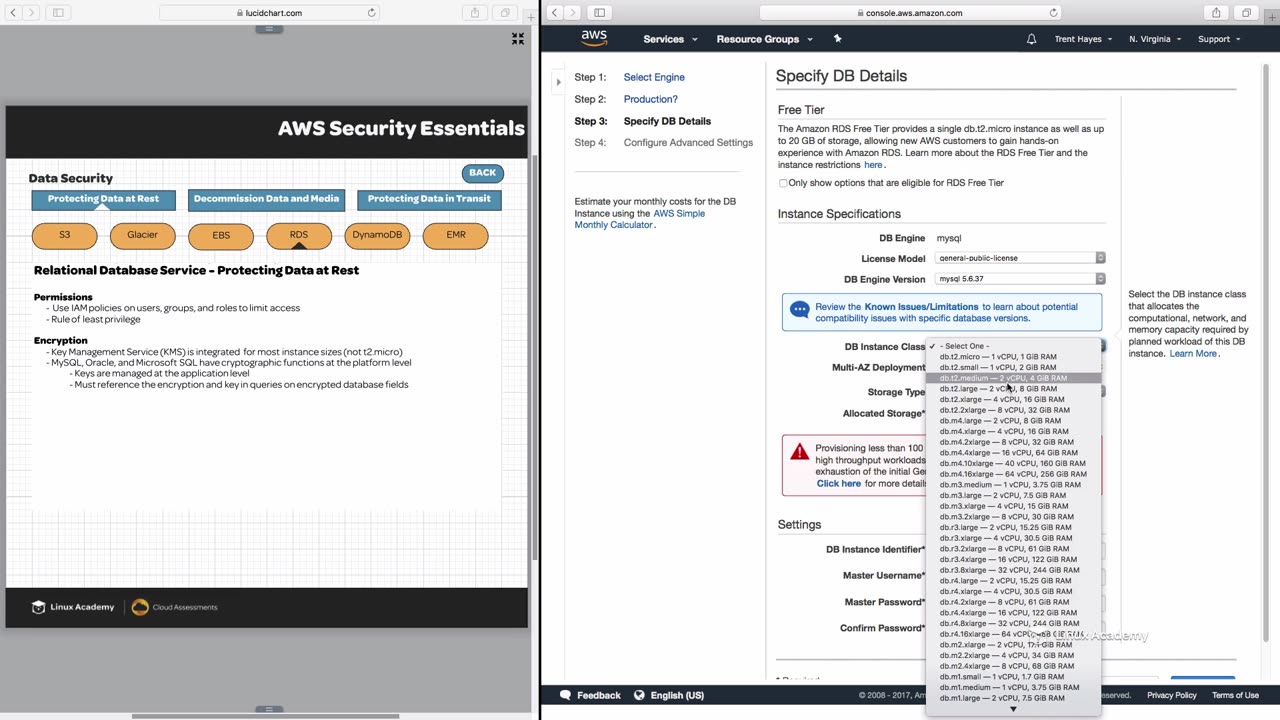Viewport: 1280px width, 720px height.
Task: Go forward in the AWS console Safari window
Action: click(x=573, y=13)
